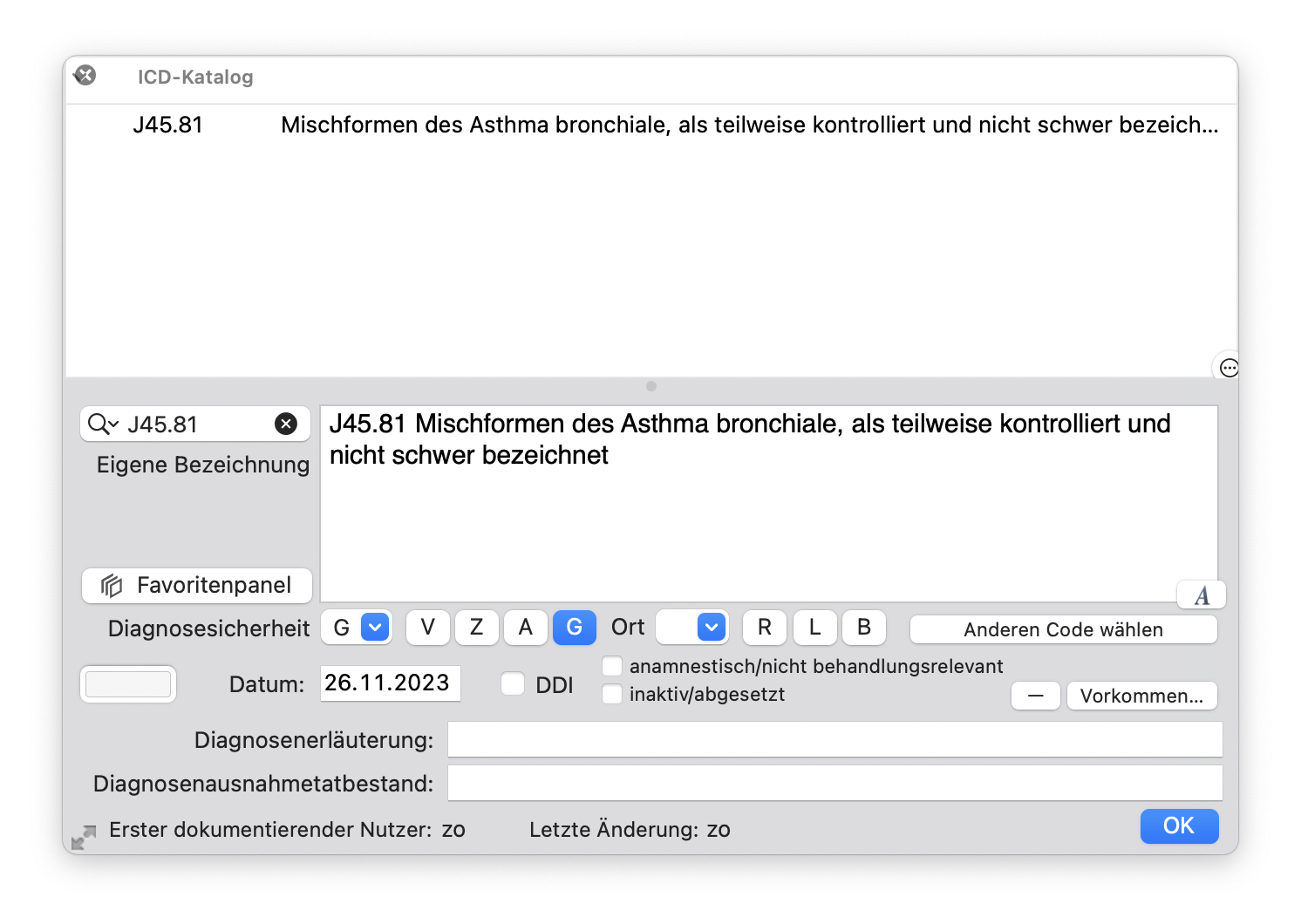The image size is (1301, 924).
Task: Click the minus button beside Vorkommen
Action: coord(1036,696)
